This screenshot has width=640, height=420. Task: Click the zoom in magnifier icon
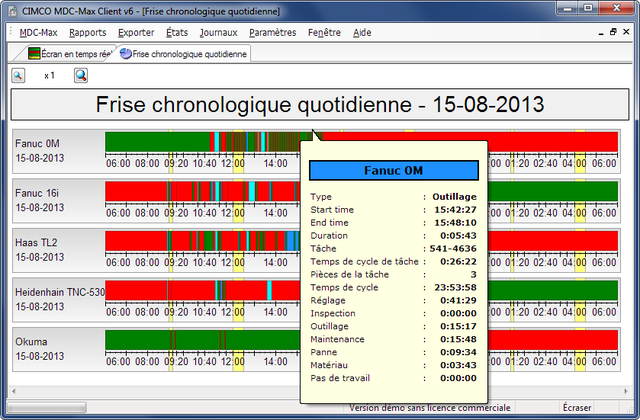click(x=81, y=76)
